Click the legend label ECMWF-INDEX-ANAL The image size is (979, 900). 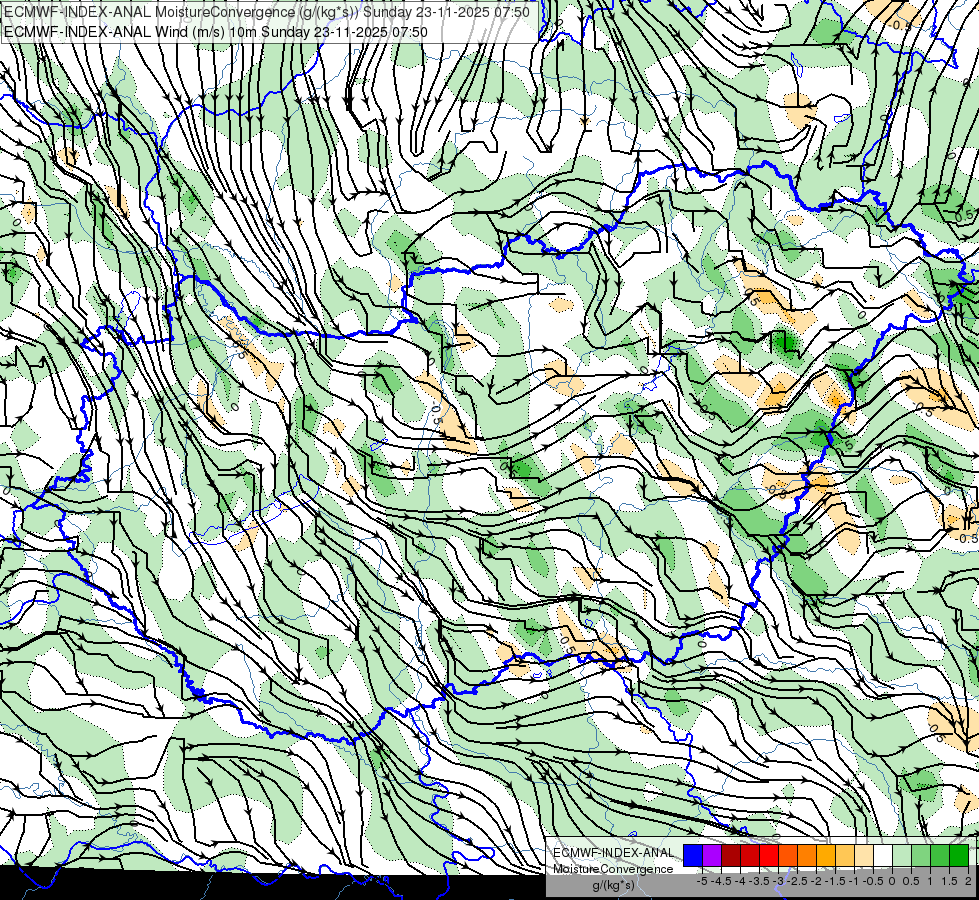(614, 853)
